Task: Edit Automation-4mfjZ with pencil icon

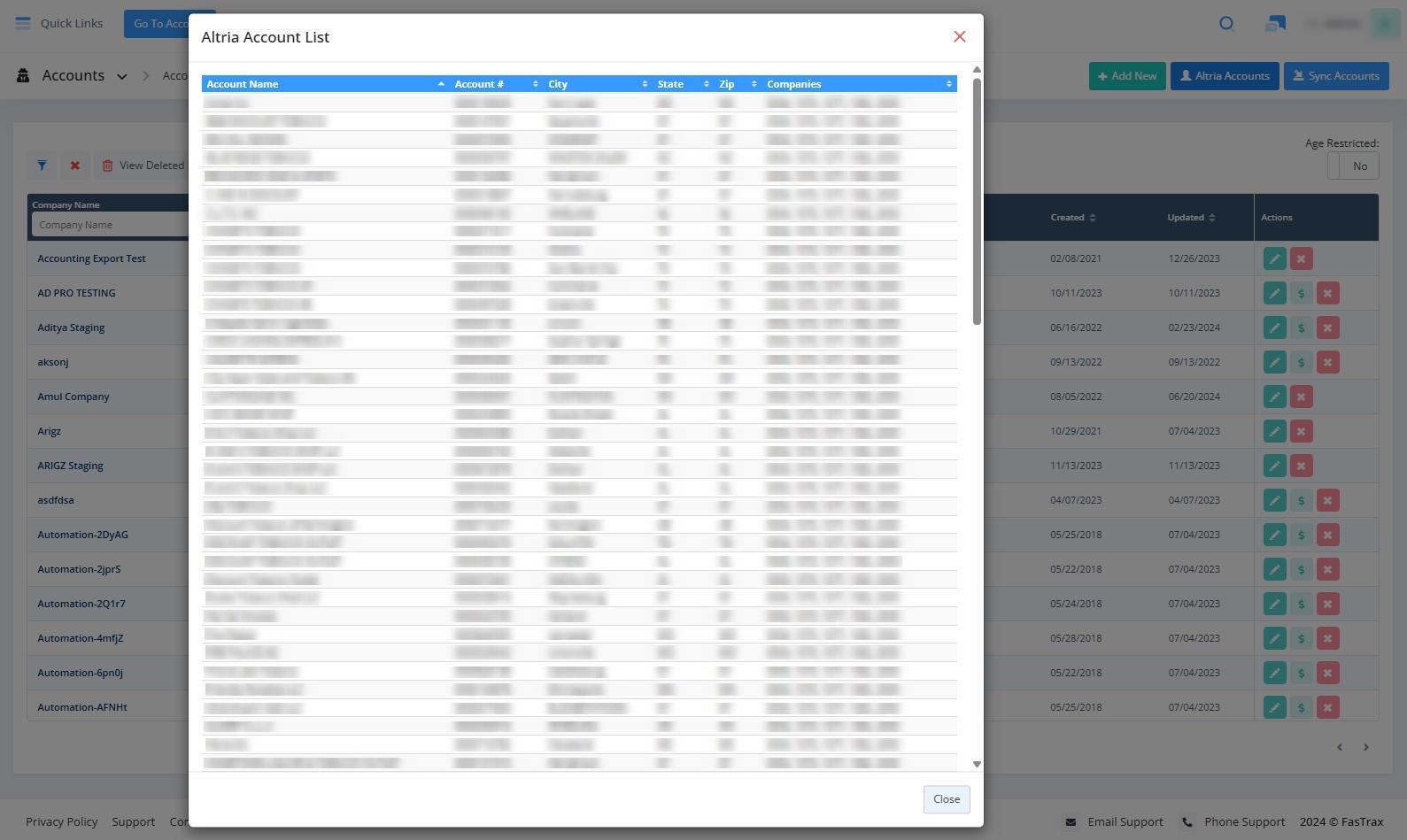Action: click(x=1274, y=638)
